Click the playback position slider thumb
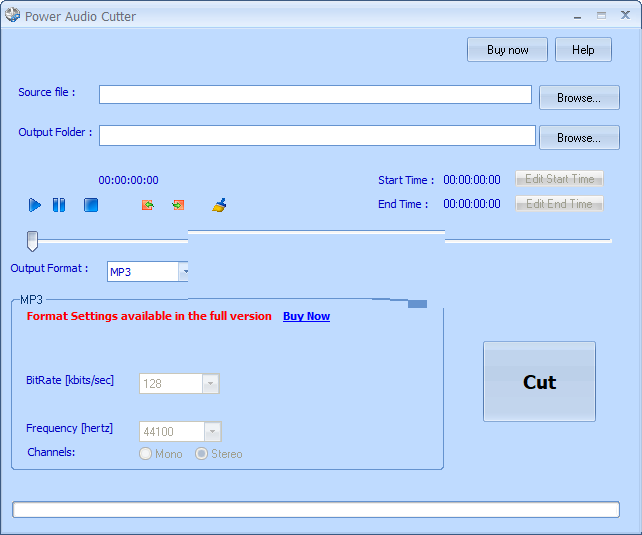The height and width of the screenshot is (535, 642). click(x=32, y=241)
